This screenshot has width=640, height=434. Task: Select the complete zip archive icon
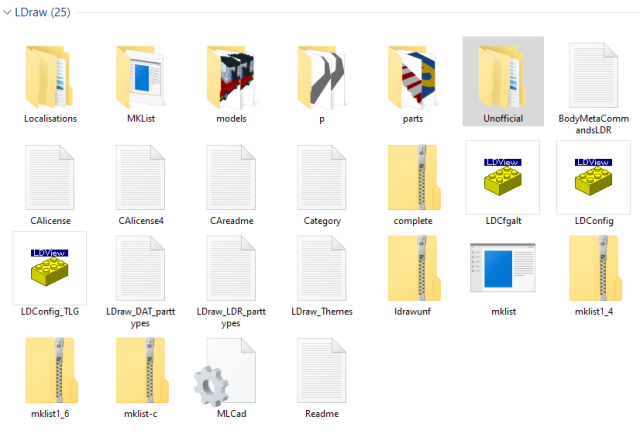tap(414, 178)
